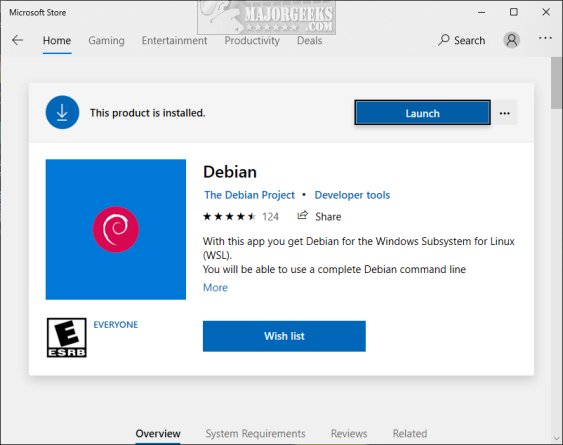
Task: Launch the installed Debian app
Action: [x=422, y=113]
